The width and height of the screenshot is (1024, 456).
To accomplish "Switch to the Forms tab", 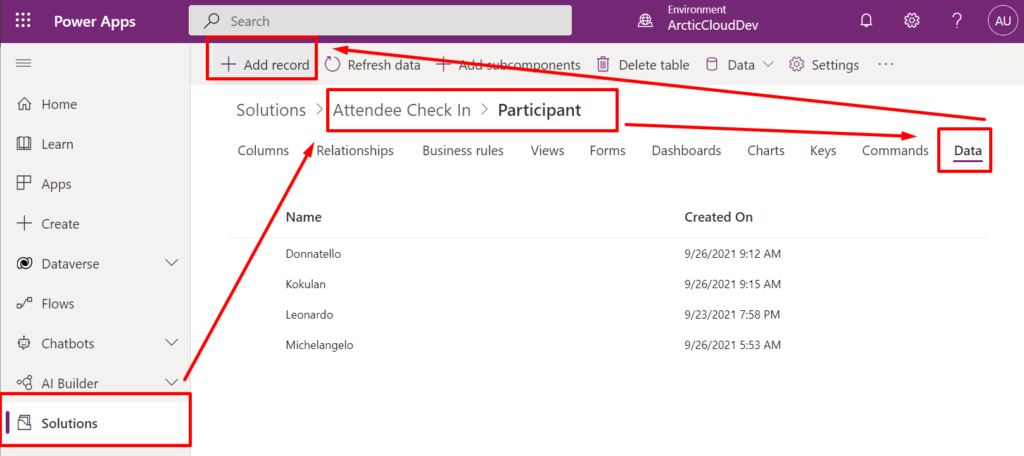I will click(607, 151).
